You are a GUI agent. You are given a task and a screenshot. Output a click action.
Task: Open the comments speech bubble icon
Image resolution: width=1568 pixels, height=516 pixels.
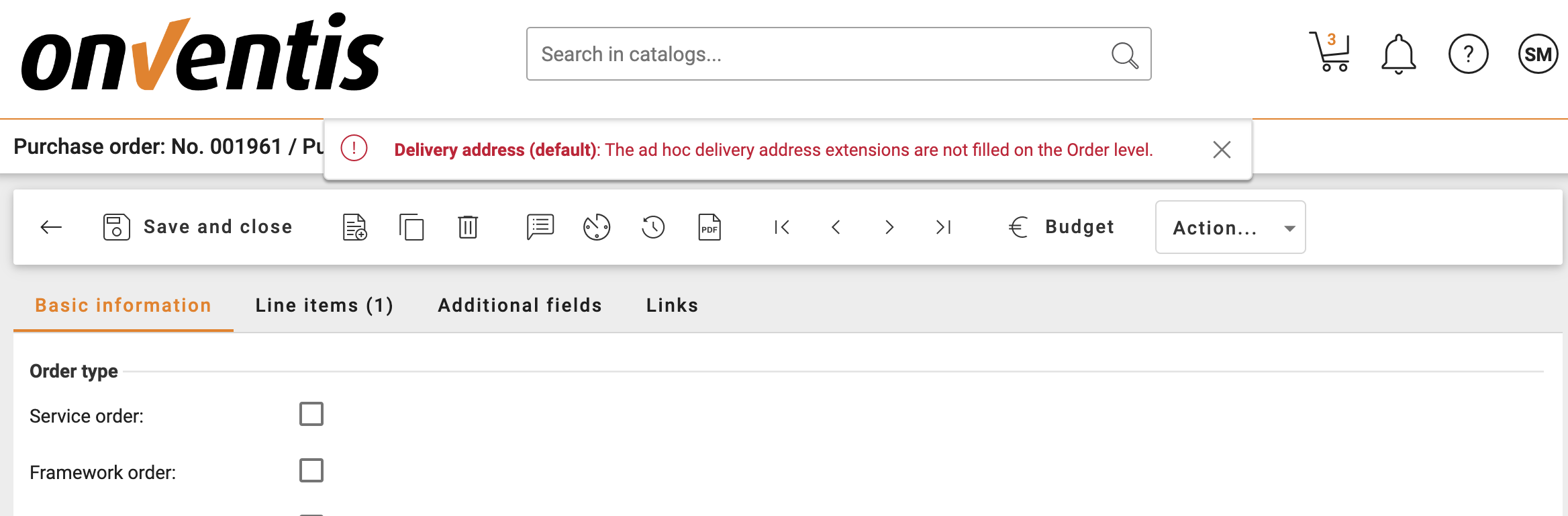pyautogui.click(x=540, y=227)
